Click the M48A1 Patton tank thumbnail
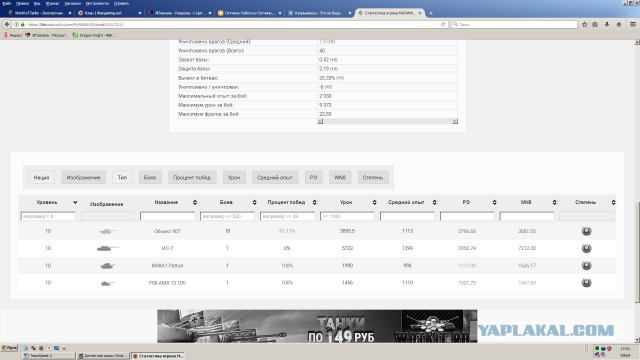Image resolution: width=640 pixels, height=360 pixels. (107, 266)
